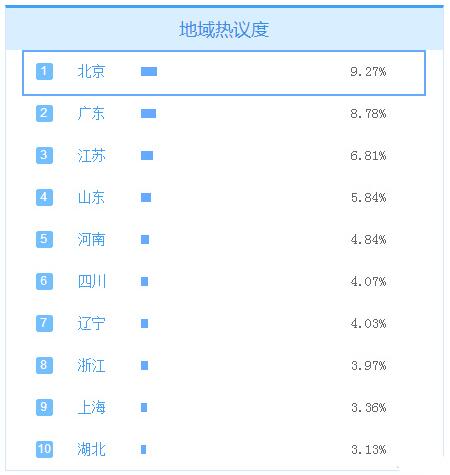450x475 pixels.
Task: Select the 广东 region name
Action: click(91, 113)
